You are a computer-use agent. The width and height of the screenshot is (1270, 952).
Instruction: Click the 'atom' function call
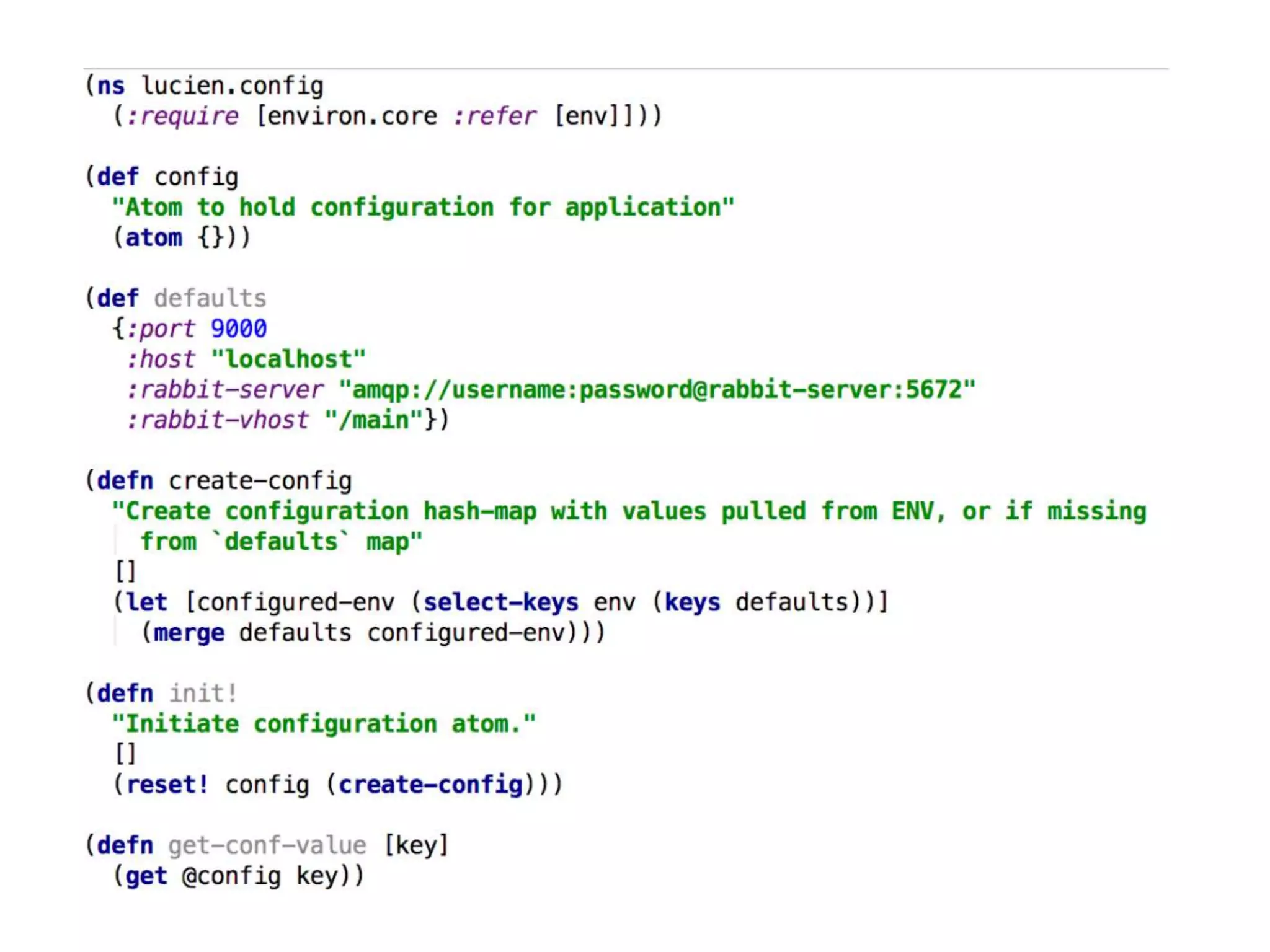(x=154, y=238)
